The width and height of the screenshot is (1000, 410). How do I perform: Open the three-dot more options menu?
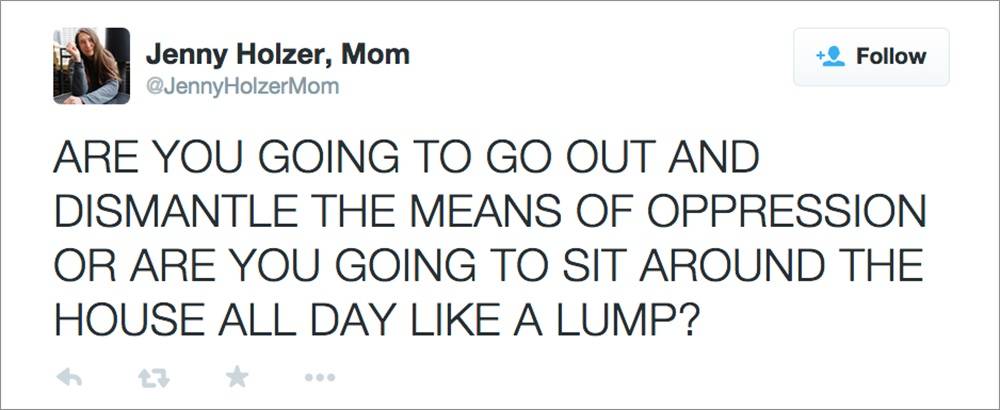tap(321, 377)
